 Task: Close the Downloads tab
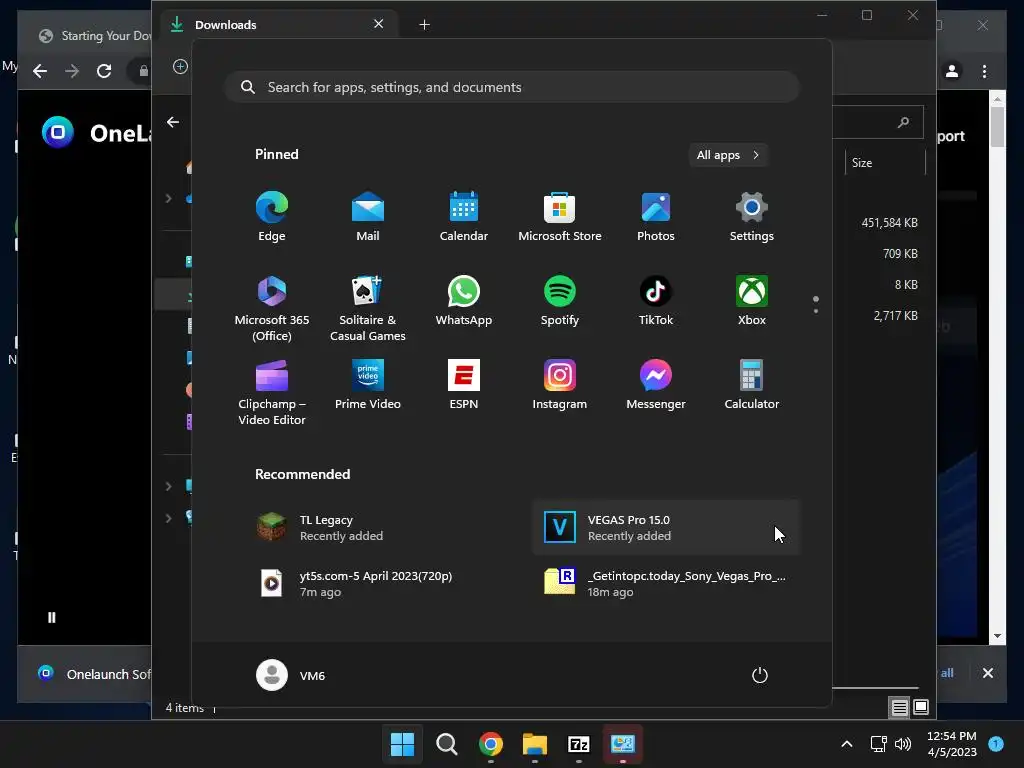click(378, 24)
